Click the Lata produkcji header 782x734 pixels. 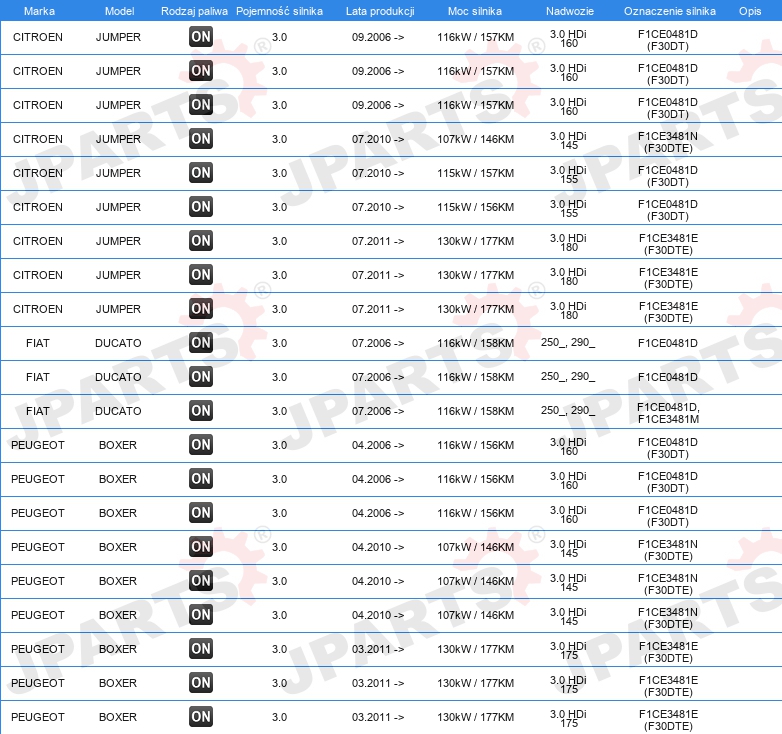click(380, 11)
